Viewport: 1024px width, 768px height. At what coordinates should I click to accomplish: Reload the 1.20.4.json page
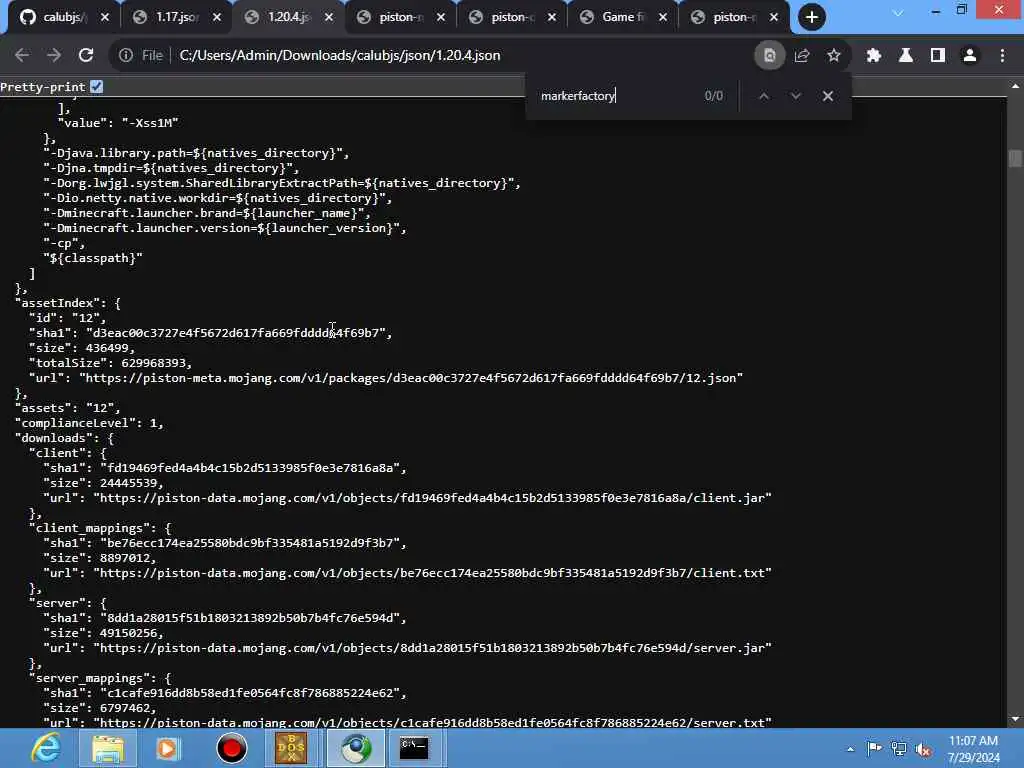point(86,56)
